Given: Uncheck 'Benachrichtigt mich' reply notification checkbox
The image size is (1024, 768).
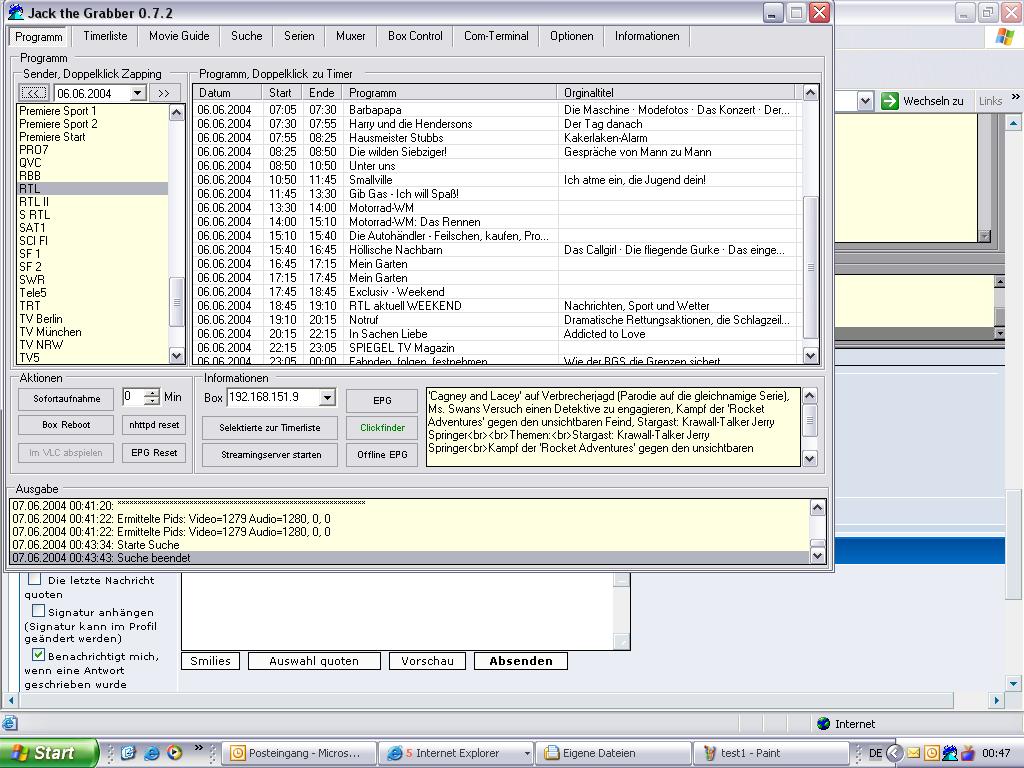Looking at the screenshot, I should 38,655.
